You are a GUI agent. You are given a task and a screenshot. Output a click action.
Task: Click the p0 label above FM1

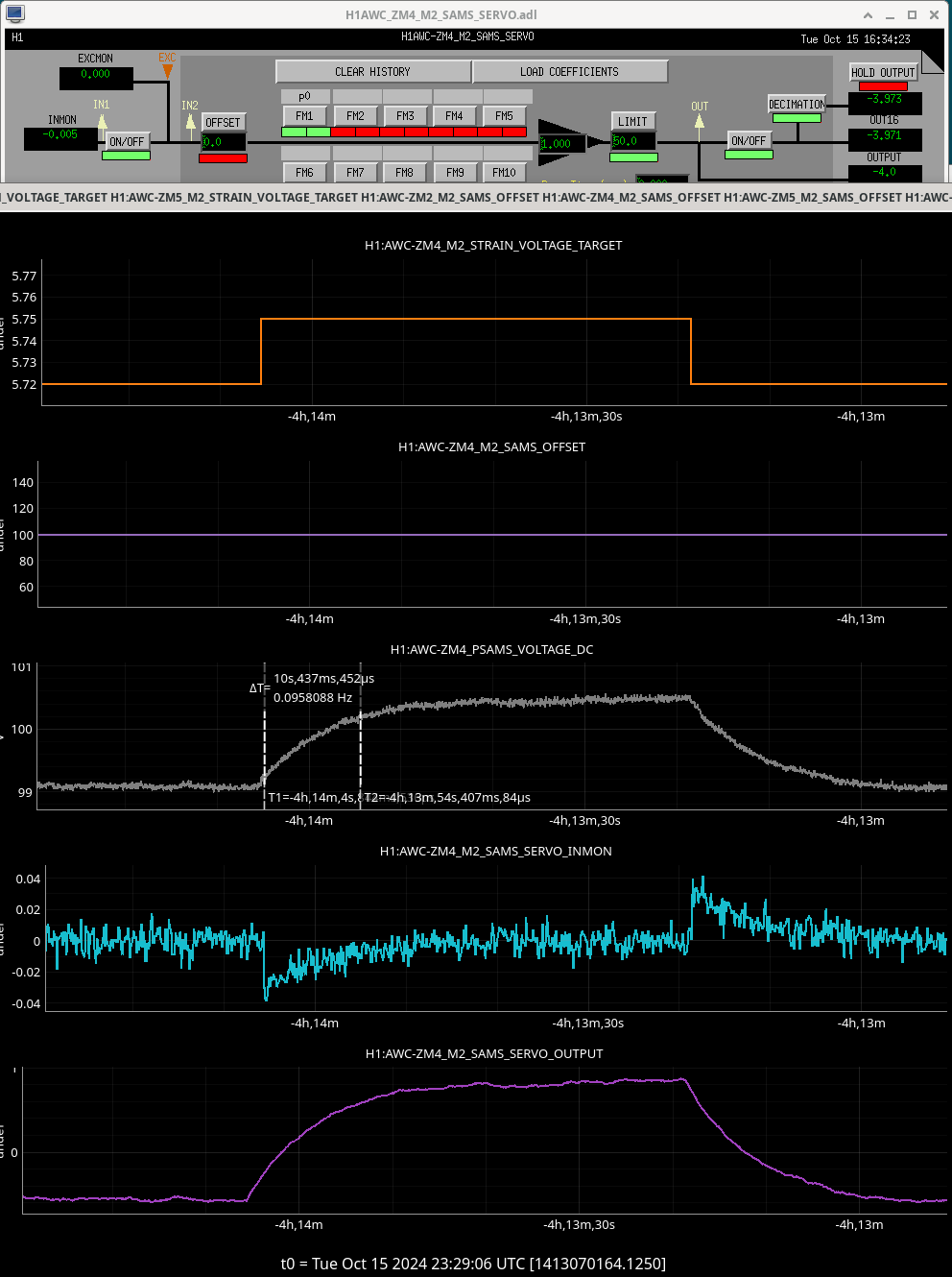coord(304,96)
